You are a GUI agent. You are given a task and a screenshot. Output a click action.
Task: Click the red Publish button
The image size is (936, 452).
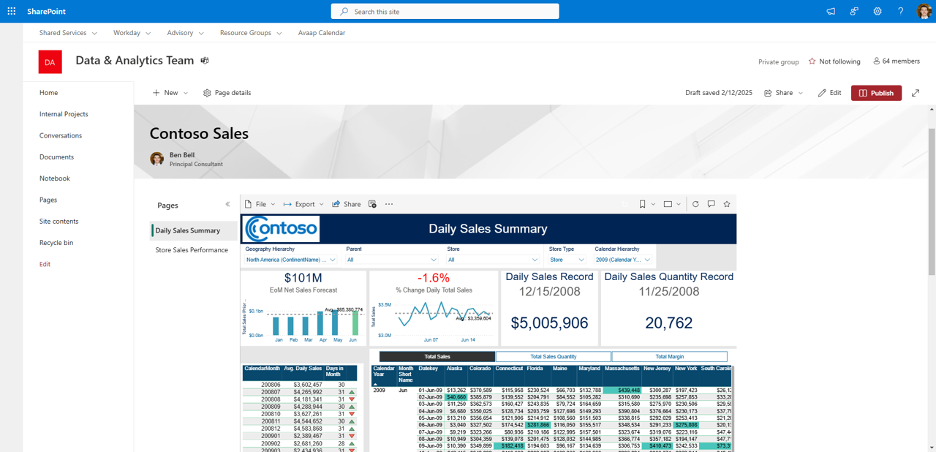[x=876, y=93]
